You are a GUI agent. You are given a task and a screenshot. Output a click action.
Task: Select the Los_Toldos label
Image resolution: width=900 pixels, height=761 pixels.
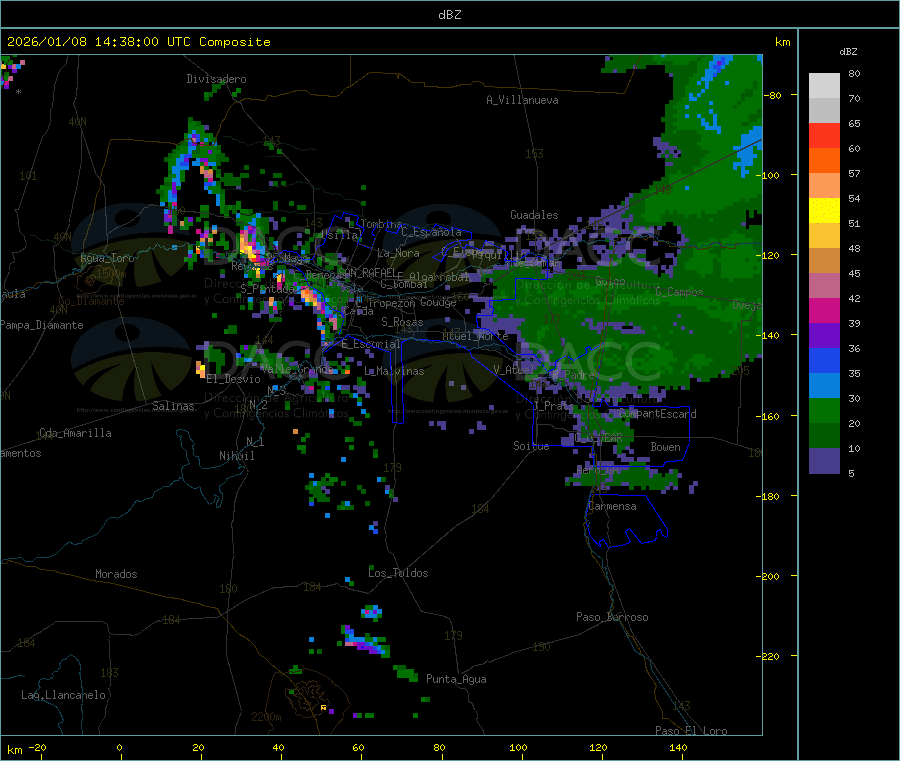click(x=398, y=573)
